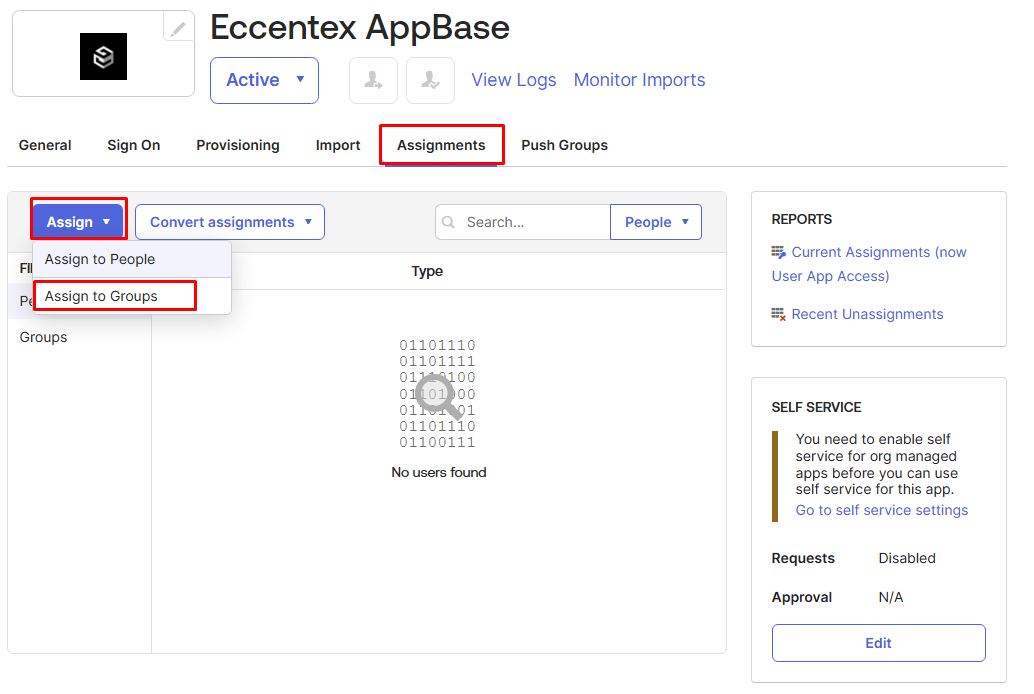This screenshot has height=694, width=1034.
Task: Expand the Convert assignments dropdown
Action: (230, 222)
